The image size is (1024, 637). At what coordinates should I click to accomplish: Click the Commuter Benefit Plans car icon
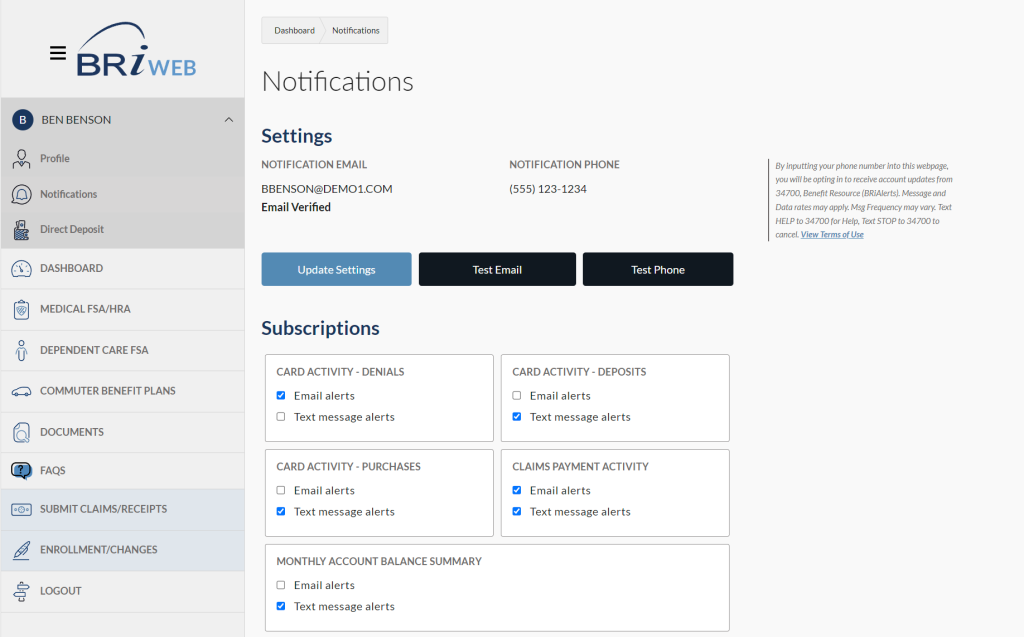(x=21, y=391)
